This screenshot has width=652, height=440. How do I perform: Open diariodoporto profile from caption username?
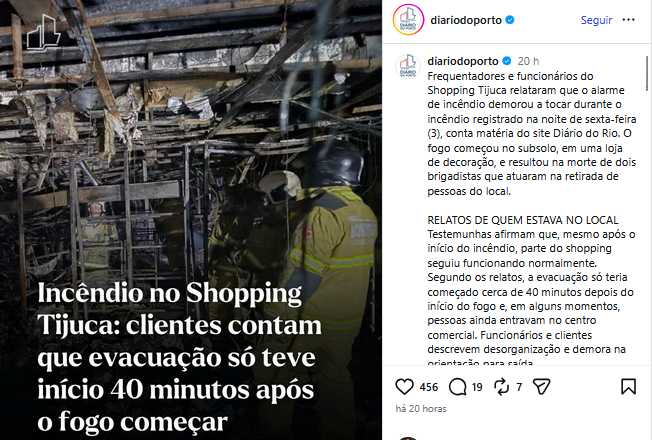tap(463, 61)
